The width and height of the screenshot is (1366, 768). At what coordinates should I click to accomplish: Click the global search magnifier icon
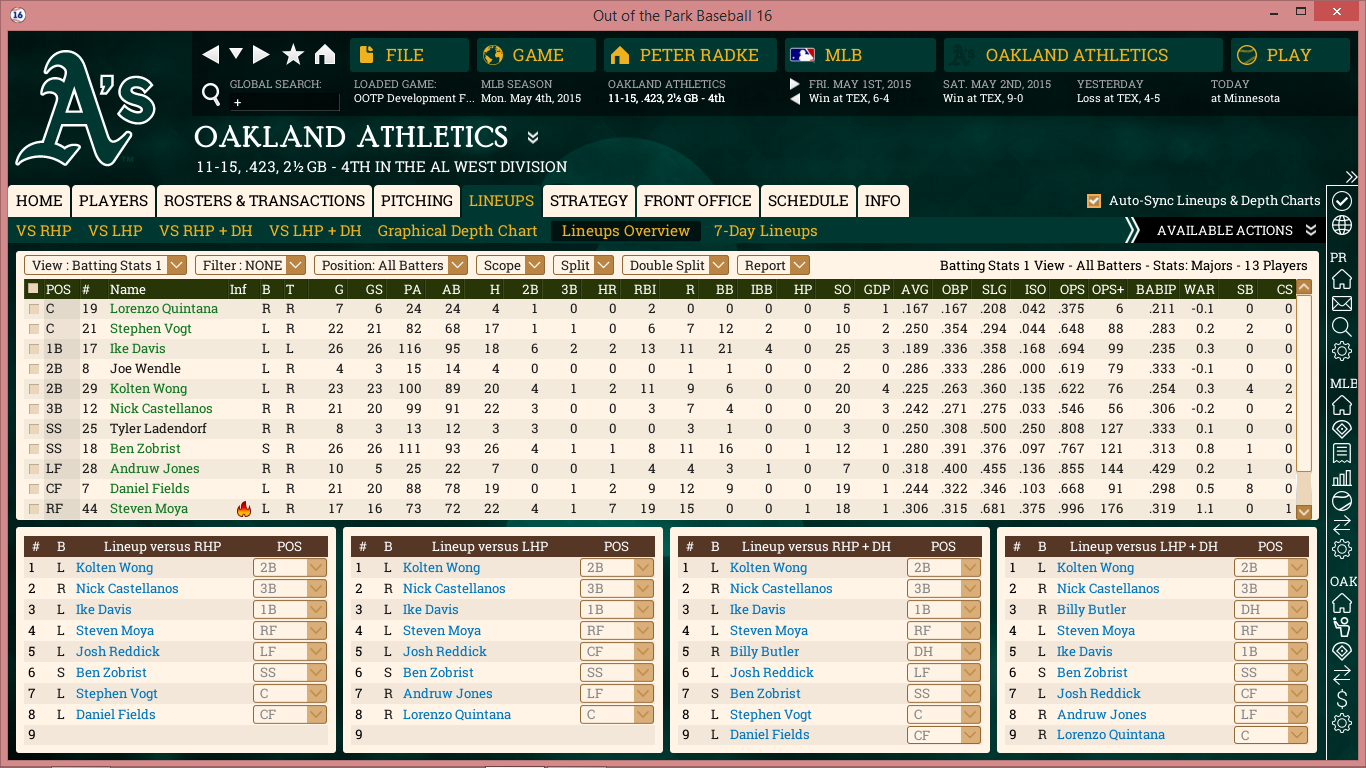pos(211,94)
